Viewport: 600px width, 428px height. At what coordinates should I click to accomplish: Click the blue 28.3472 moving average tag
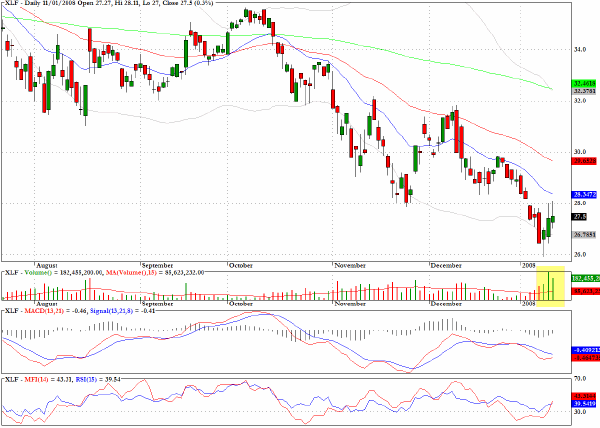[x=584, y=195]
